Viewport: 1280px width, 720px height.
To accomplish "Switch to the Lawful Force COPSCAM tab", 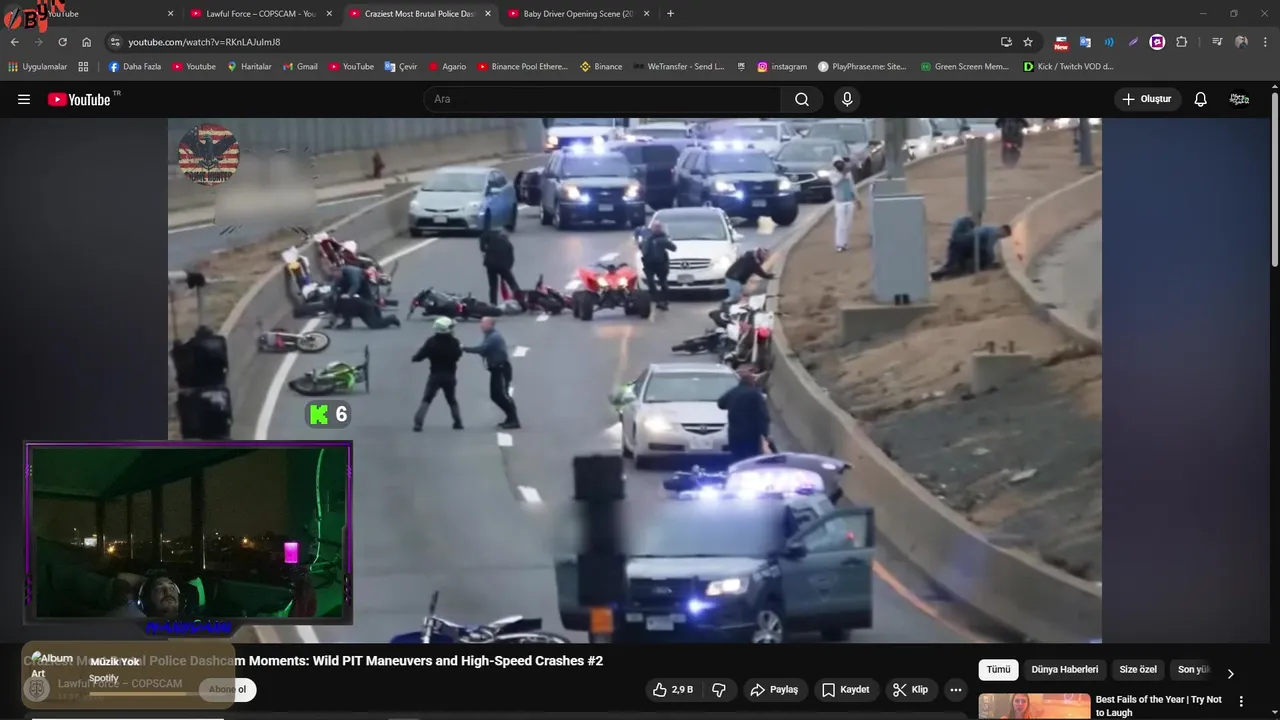I will click(x=258, y=14).
